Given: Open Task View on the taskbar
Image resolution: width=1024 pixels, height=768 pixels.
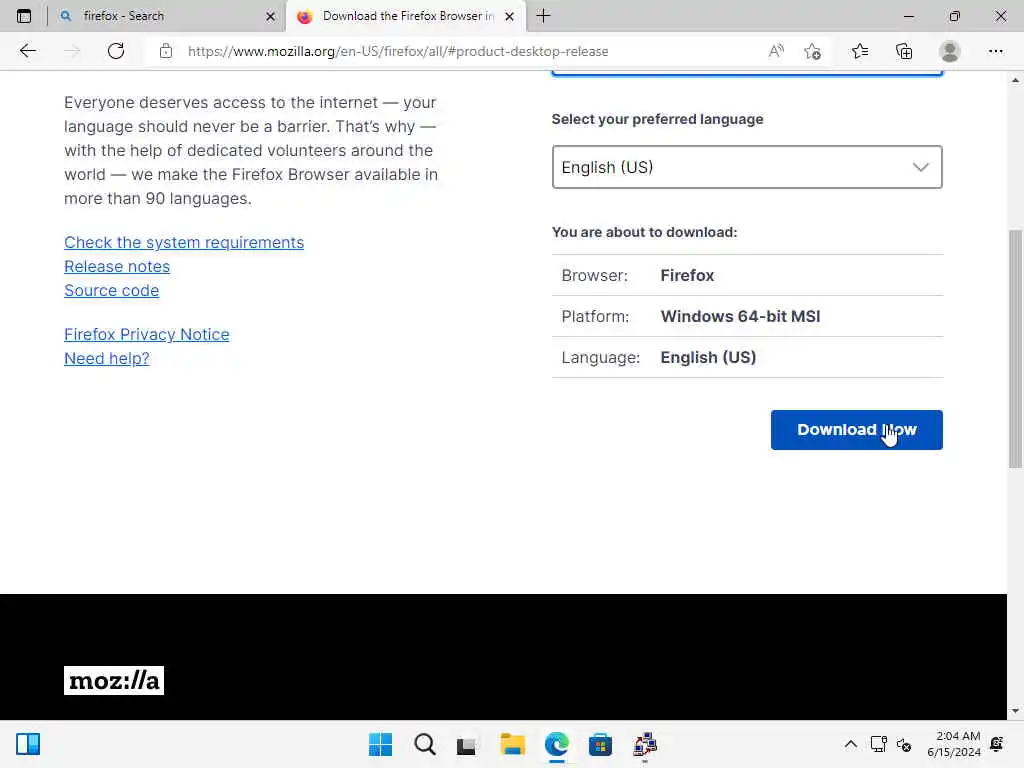Looking at the screenshot, I should 466,744.
